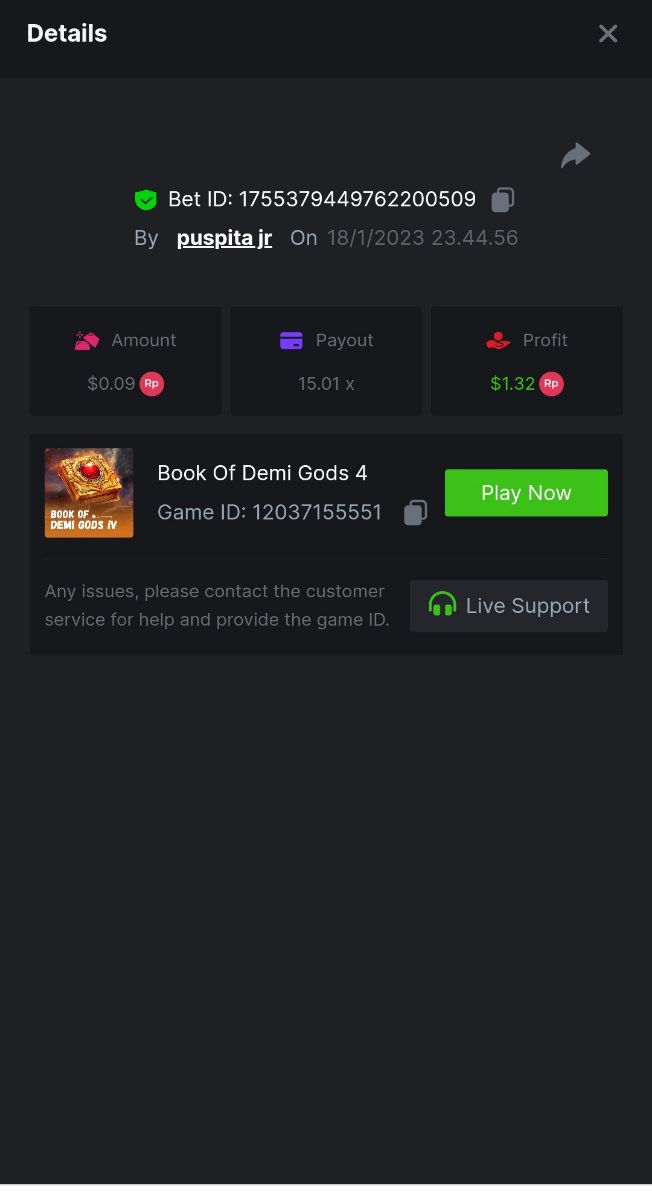Click the green headset icon
Screen dimensions: 652x1200
pos(442,605)
